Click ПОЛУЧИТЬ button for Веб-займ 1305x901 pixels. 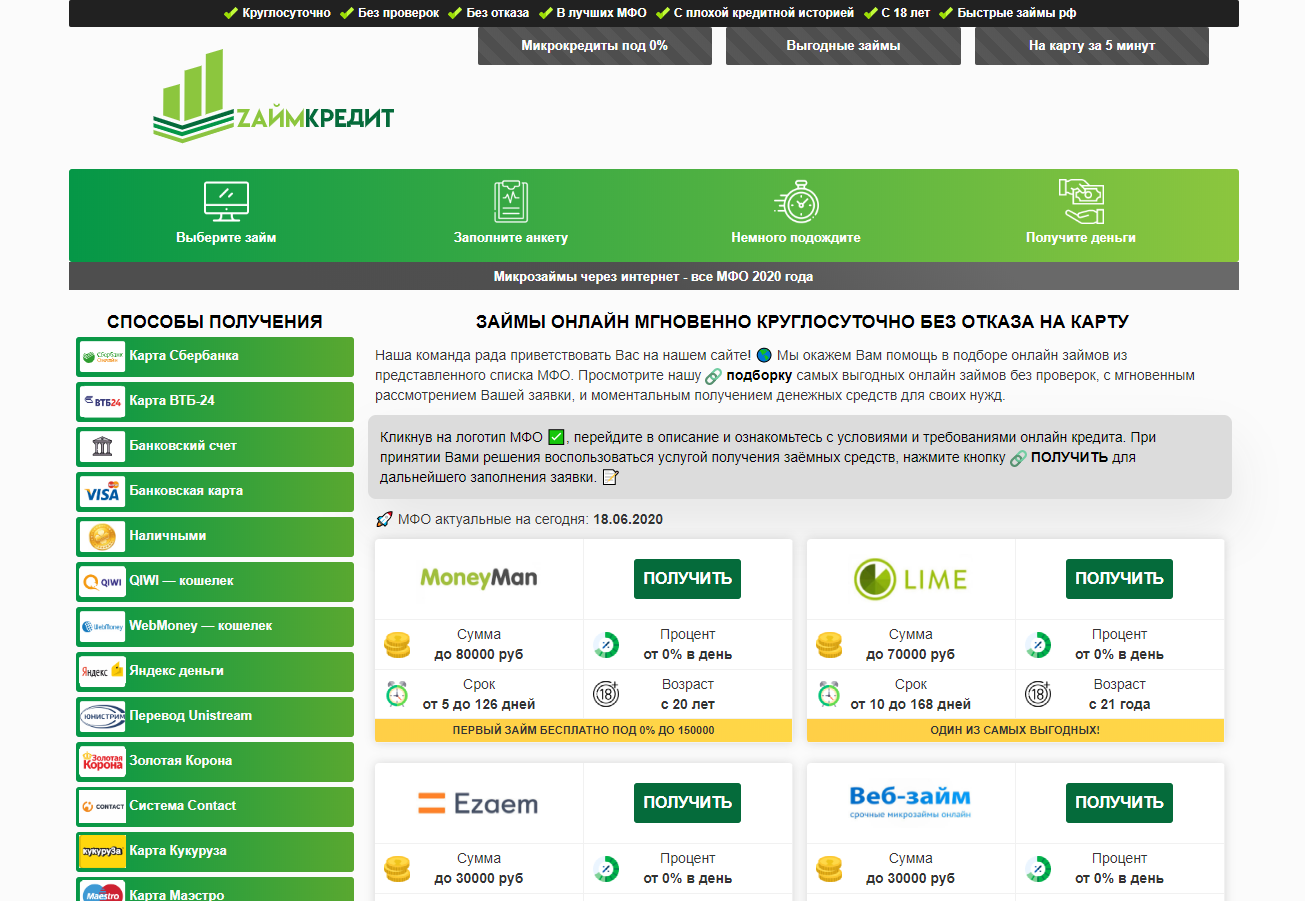1119,803
